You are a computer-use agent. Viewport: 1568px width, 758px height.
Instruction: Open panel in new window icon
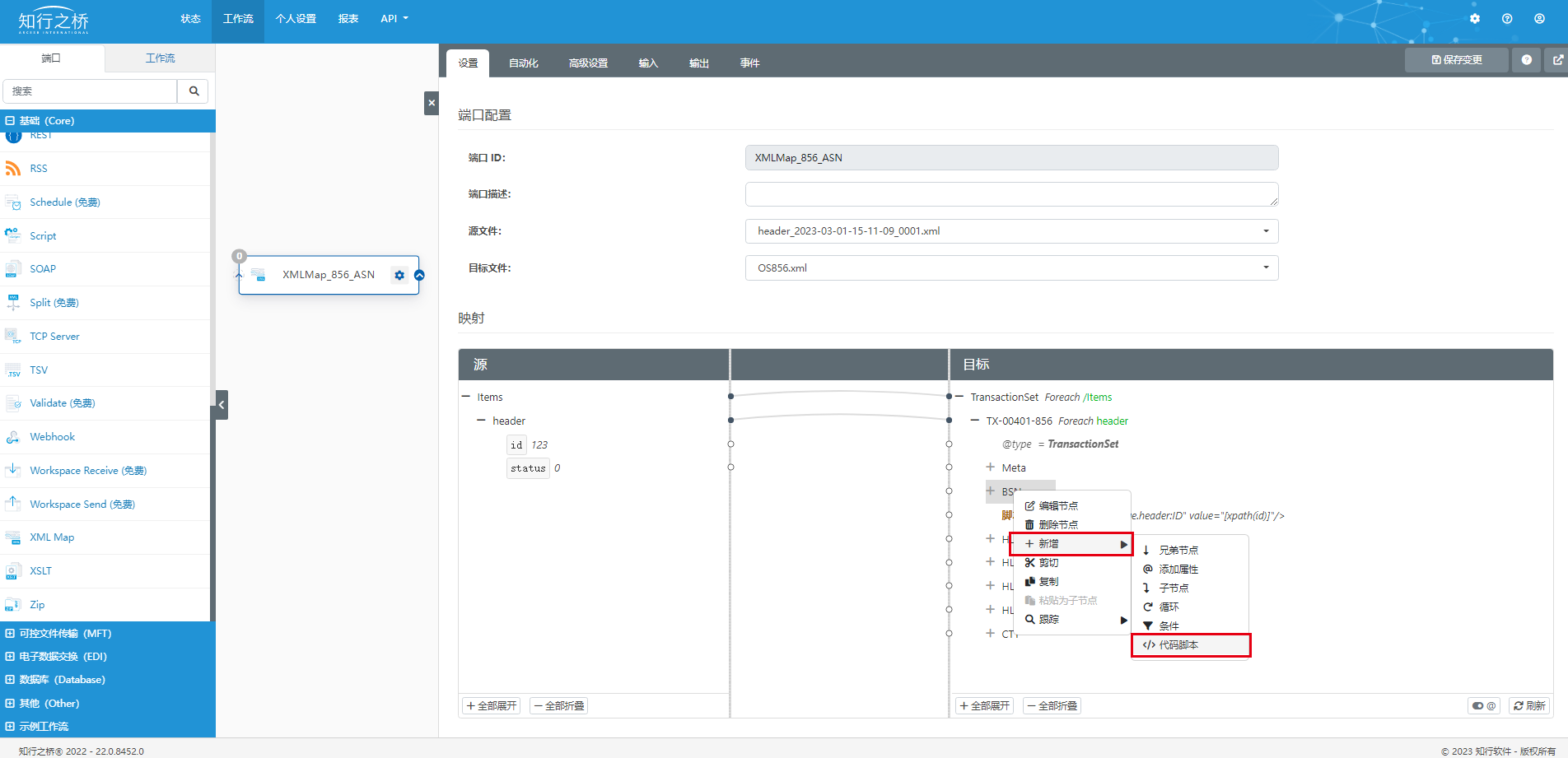tap(1557, 60)
